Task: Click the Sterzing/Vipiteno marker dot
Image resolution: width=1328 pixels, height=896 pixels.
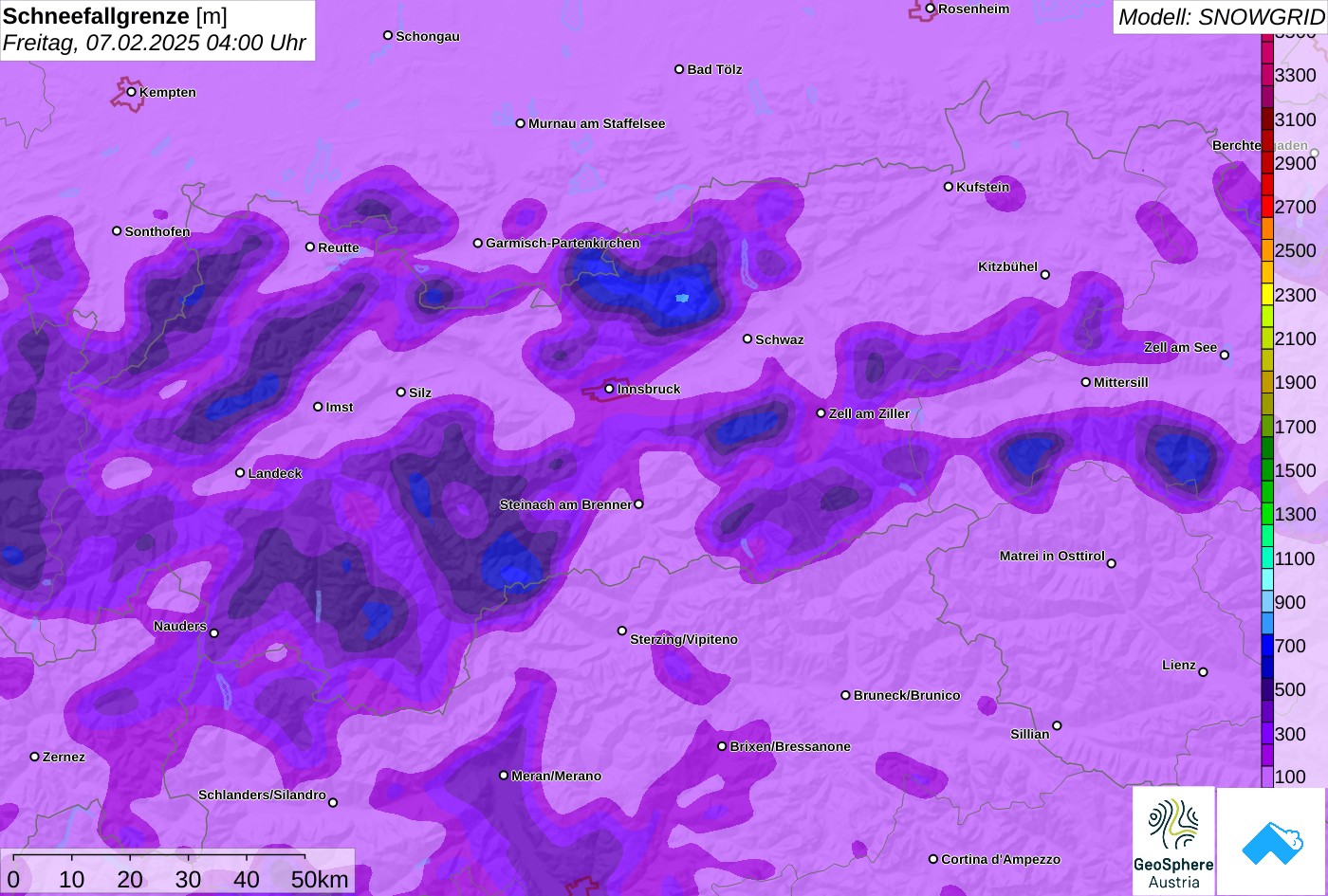Action: (622, 631)
